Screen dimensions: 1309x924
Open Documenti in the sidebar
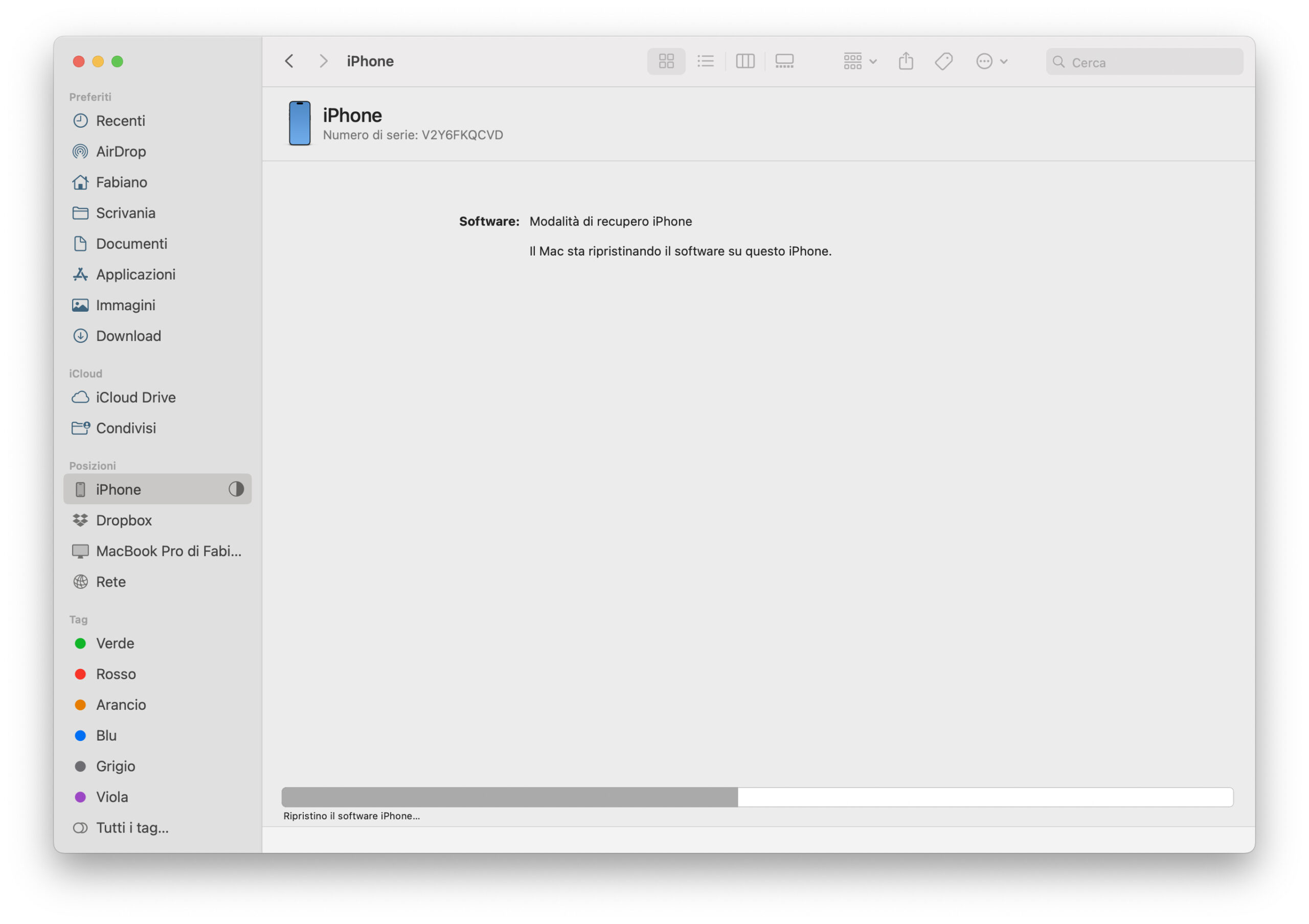pos(157,244)
